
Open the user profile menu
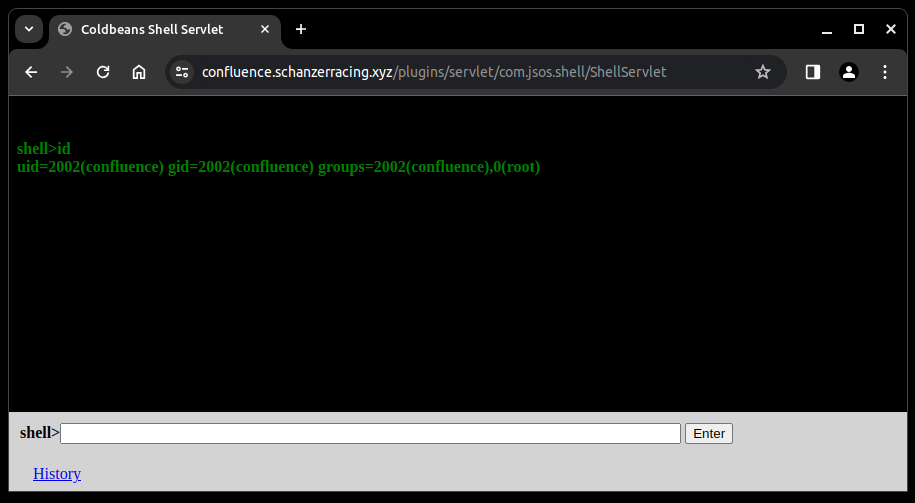(x=848, y=72)
